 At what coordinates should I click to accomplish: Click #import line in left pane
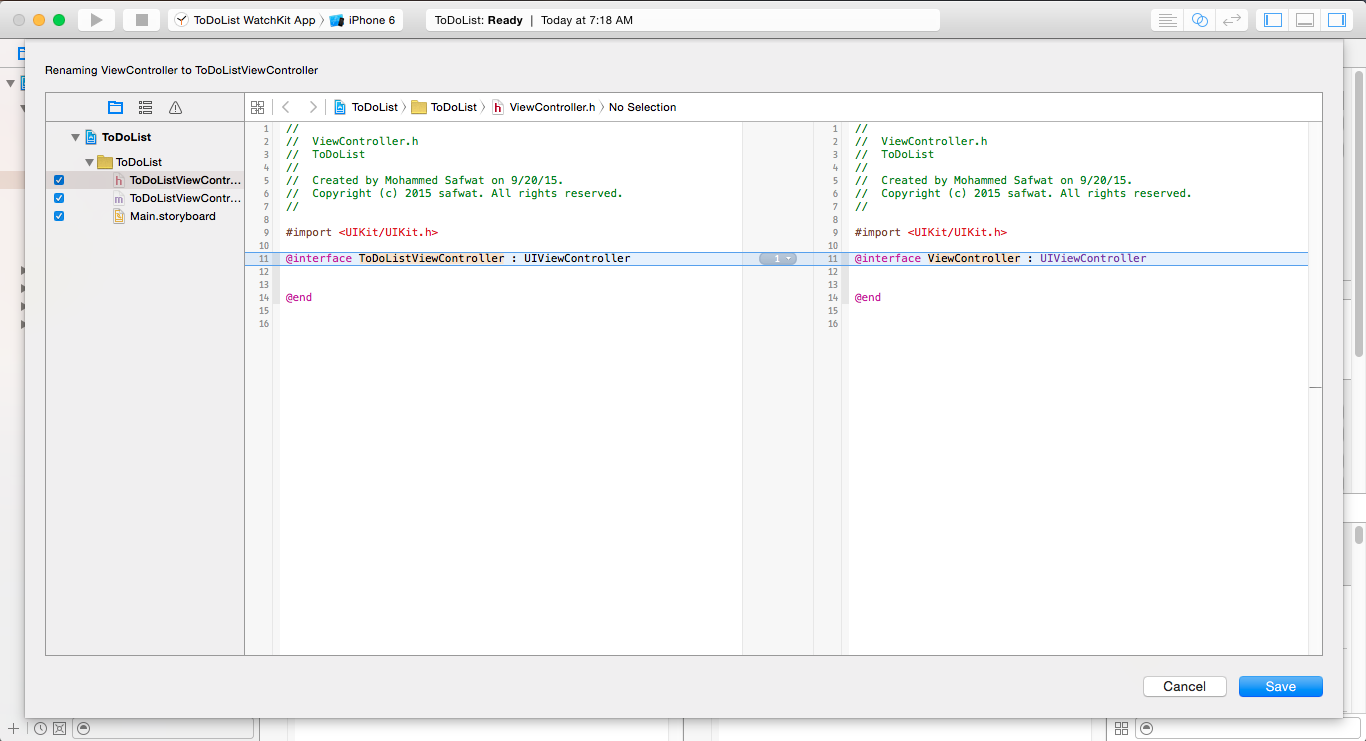coord(361,232)
